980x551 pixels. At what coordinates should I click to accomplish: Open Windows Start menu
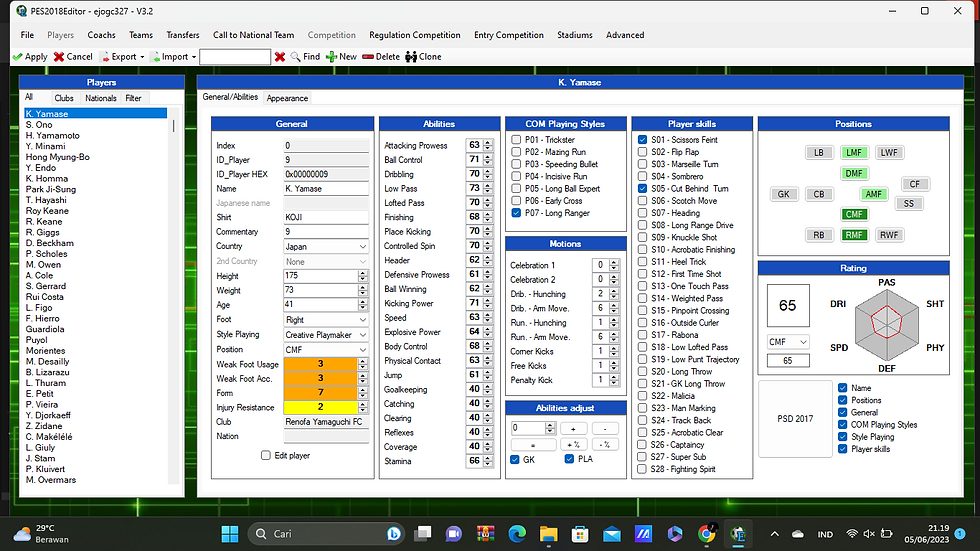[x=230, y=534]
